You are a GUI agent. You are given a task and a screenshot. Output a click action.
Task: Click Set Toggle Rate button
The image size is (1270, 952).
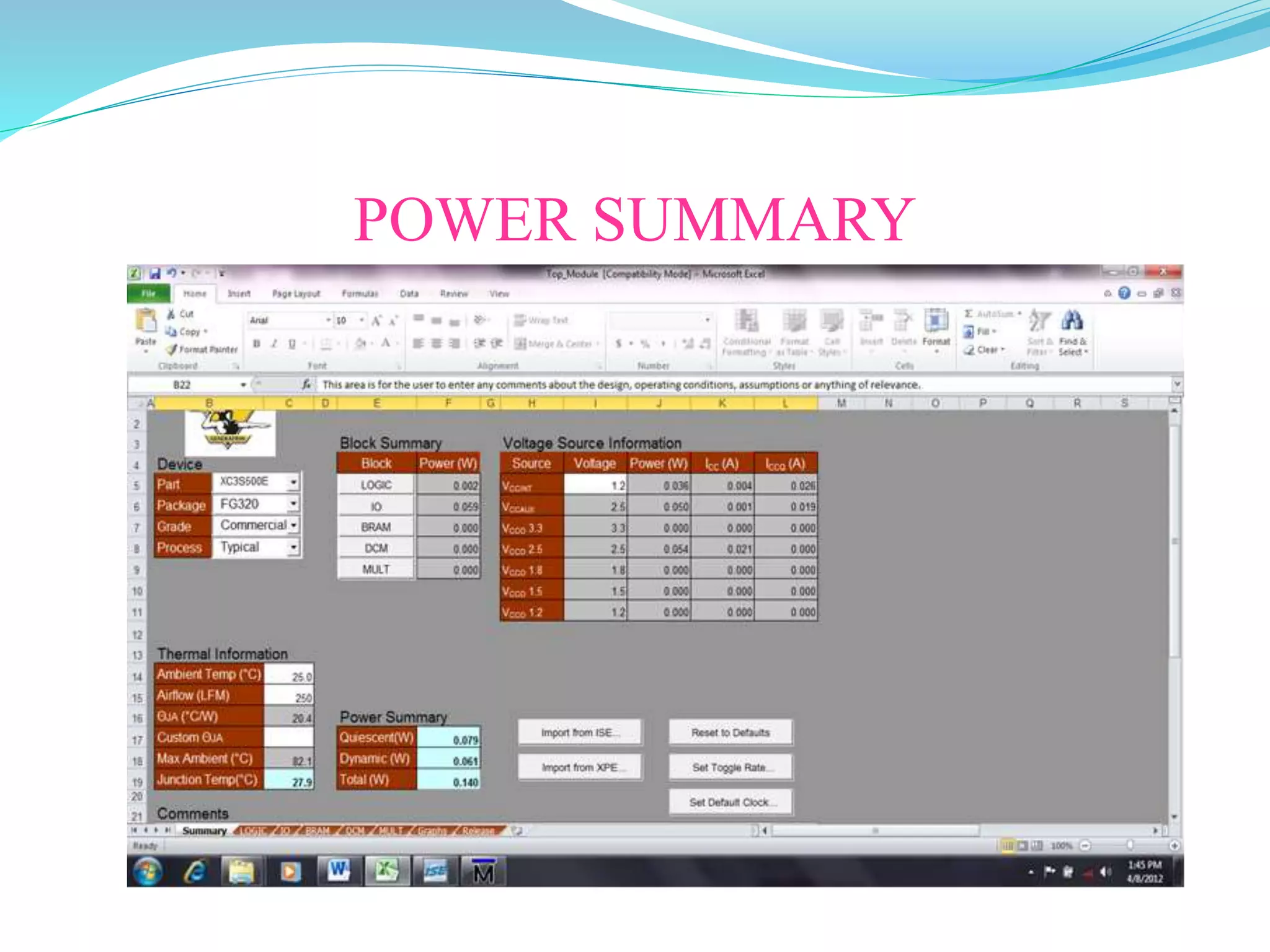[730, 767]
